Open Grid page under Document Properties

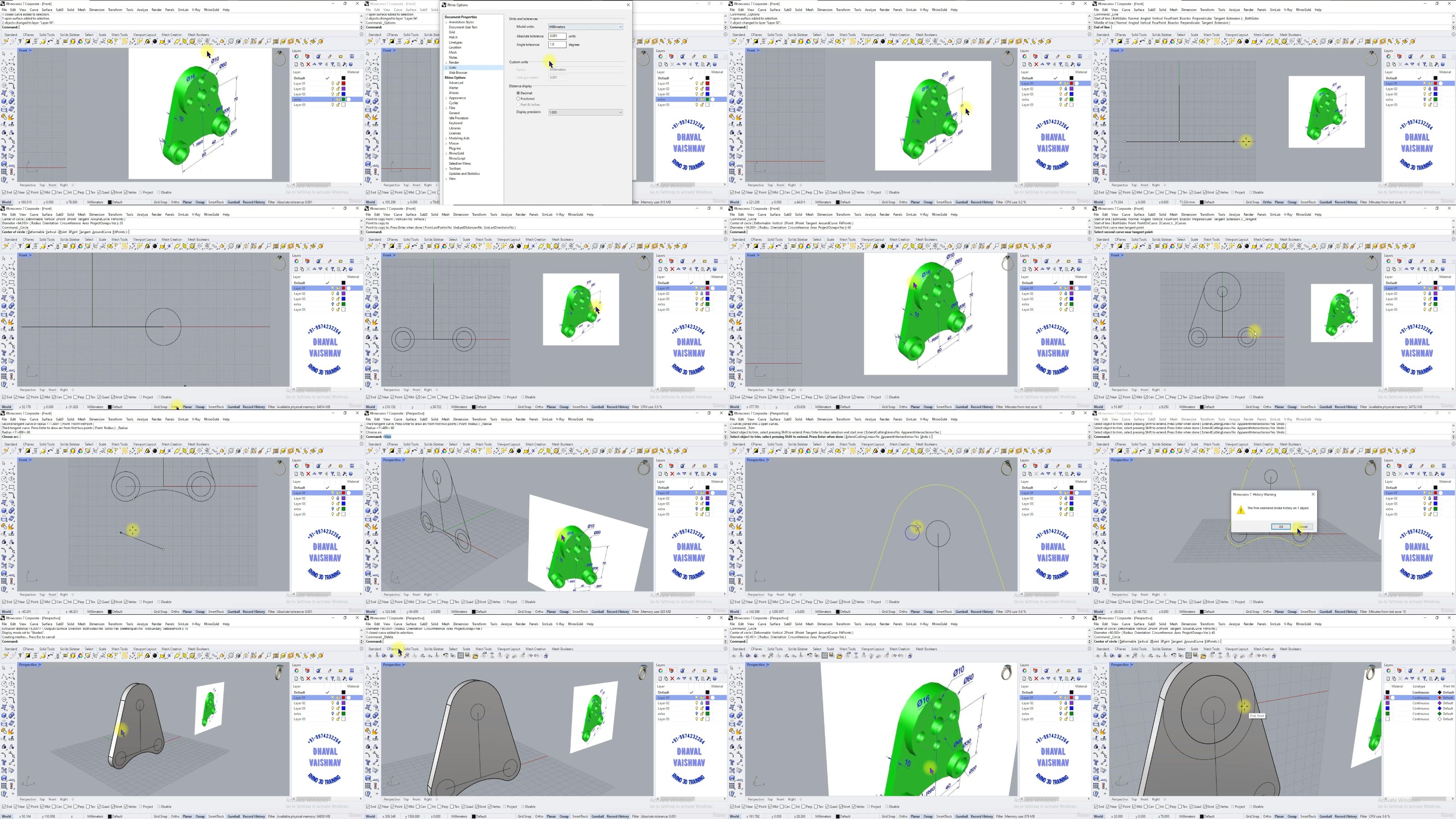click(x=452, y=32)
